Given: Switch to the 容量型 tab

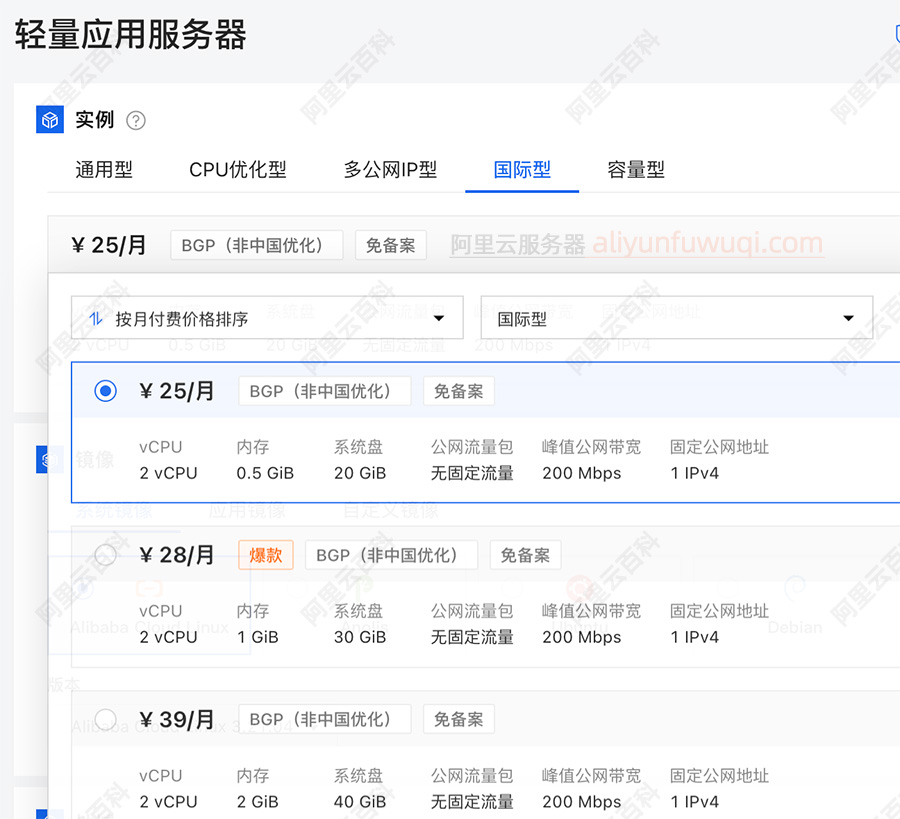Looking at the screenshot, I should tap(636, 170).
